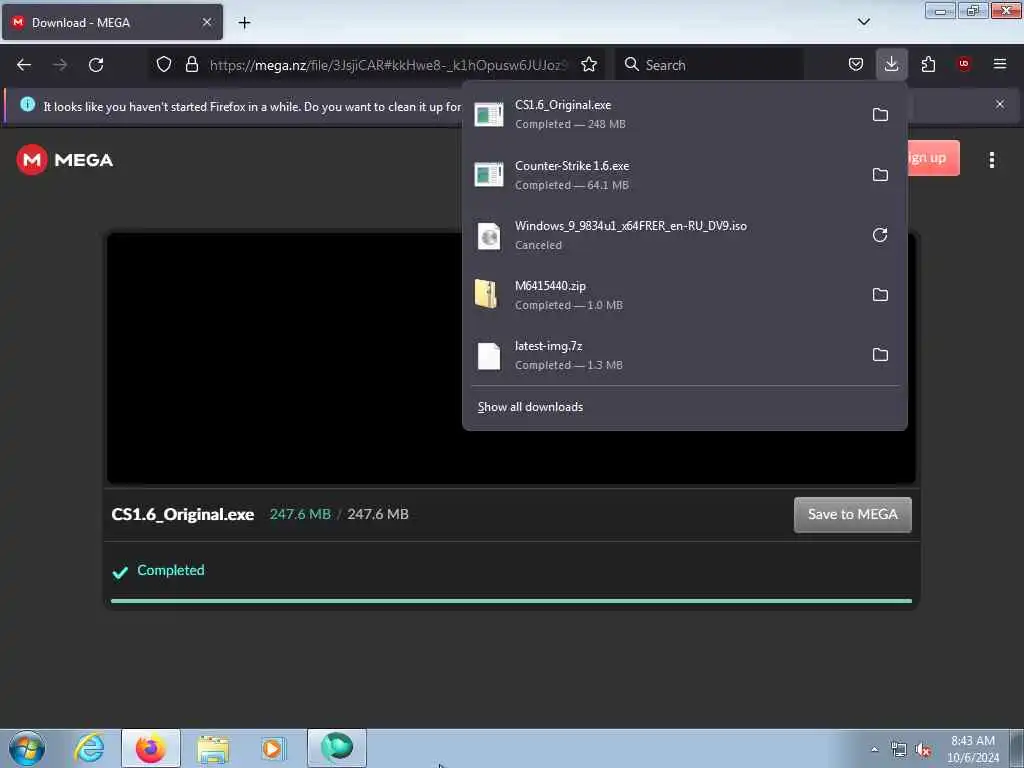This screenshot has width=1024, height=768.
Task: Select the Download - MEGA tab
Action: coord(112,22)
